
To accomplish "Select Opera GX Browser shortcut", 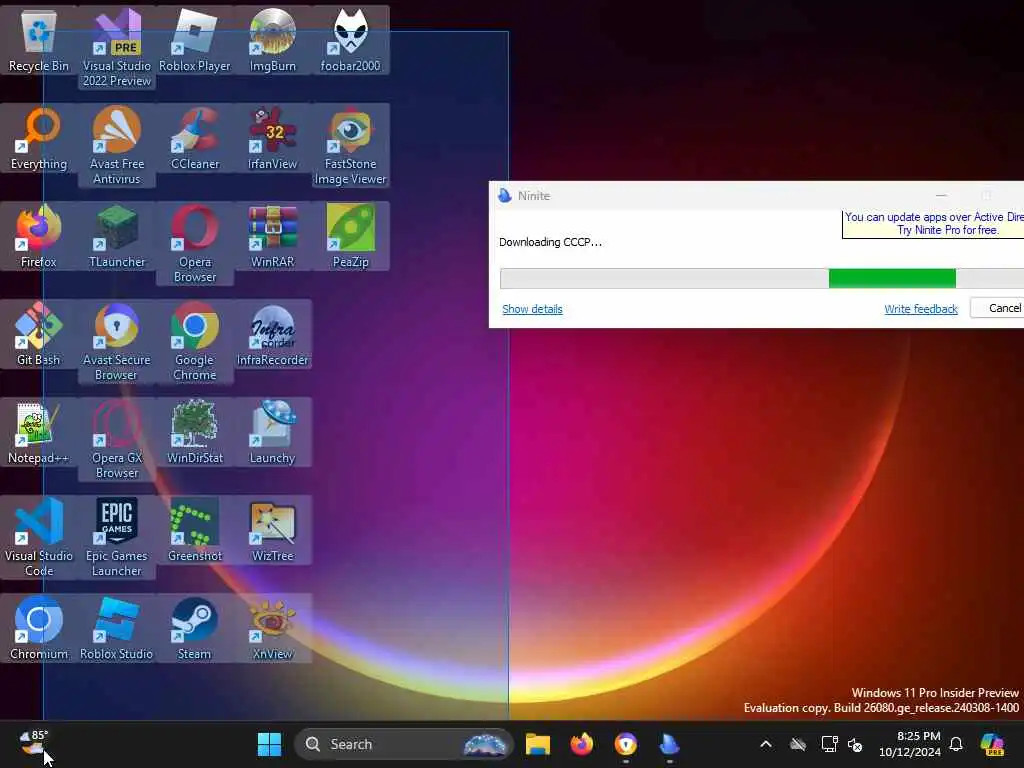I will (117, 440).
